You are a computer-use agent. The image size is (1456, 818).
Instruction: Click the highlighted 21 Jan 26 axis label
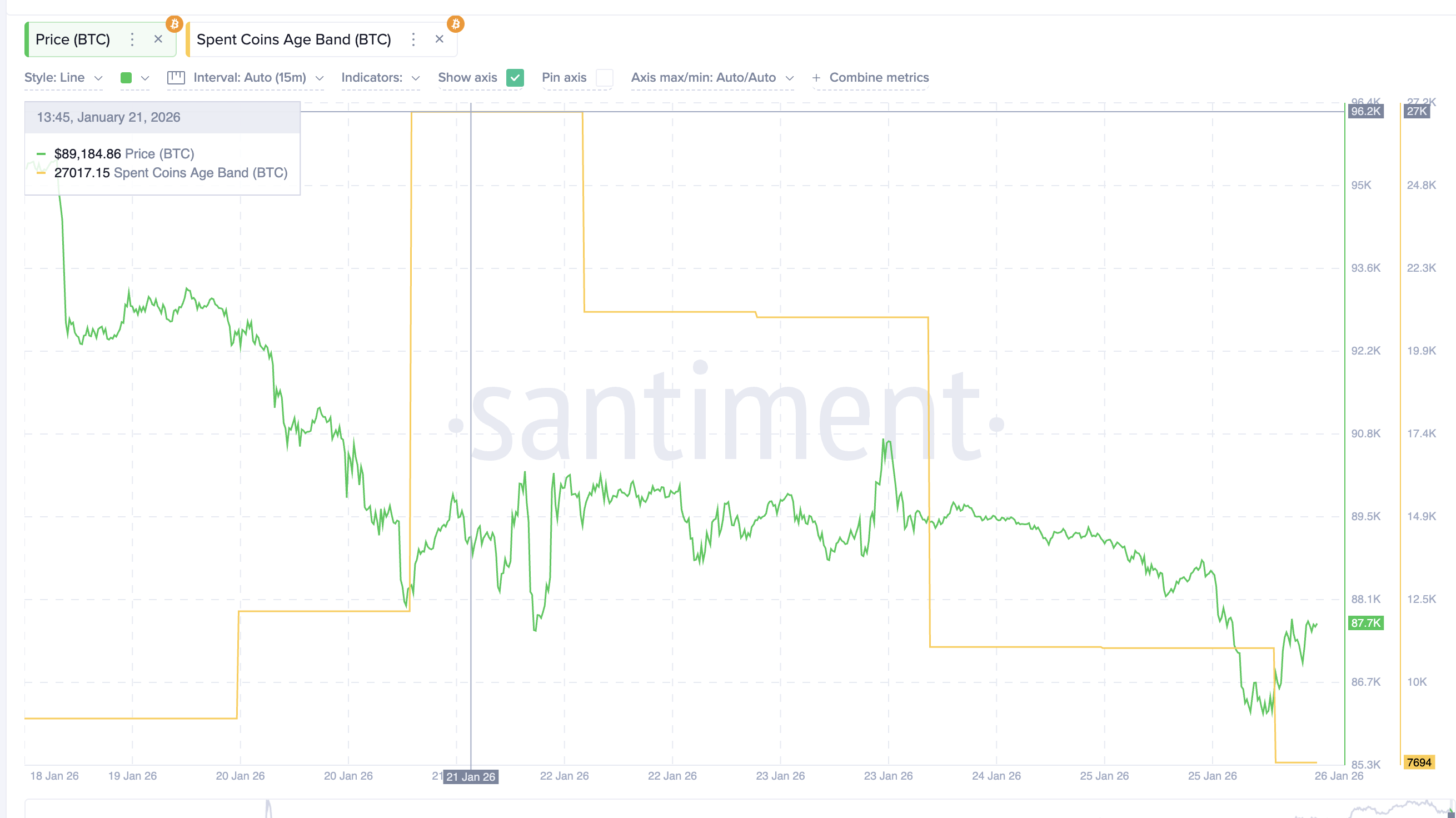[x=471, y=777]
